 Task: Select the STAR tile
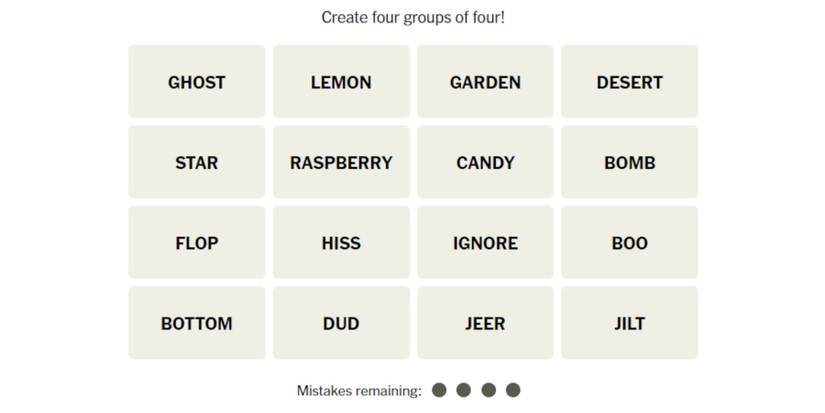(196, 162)
